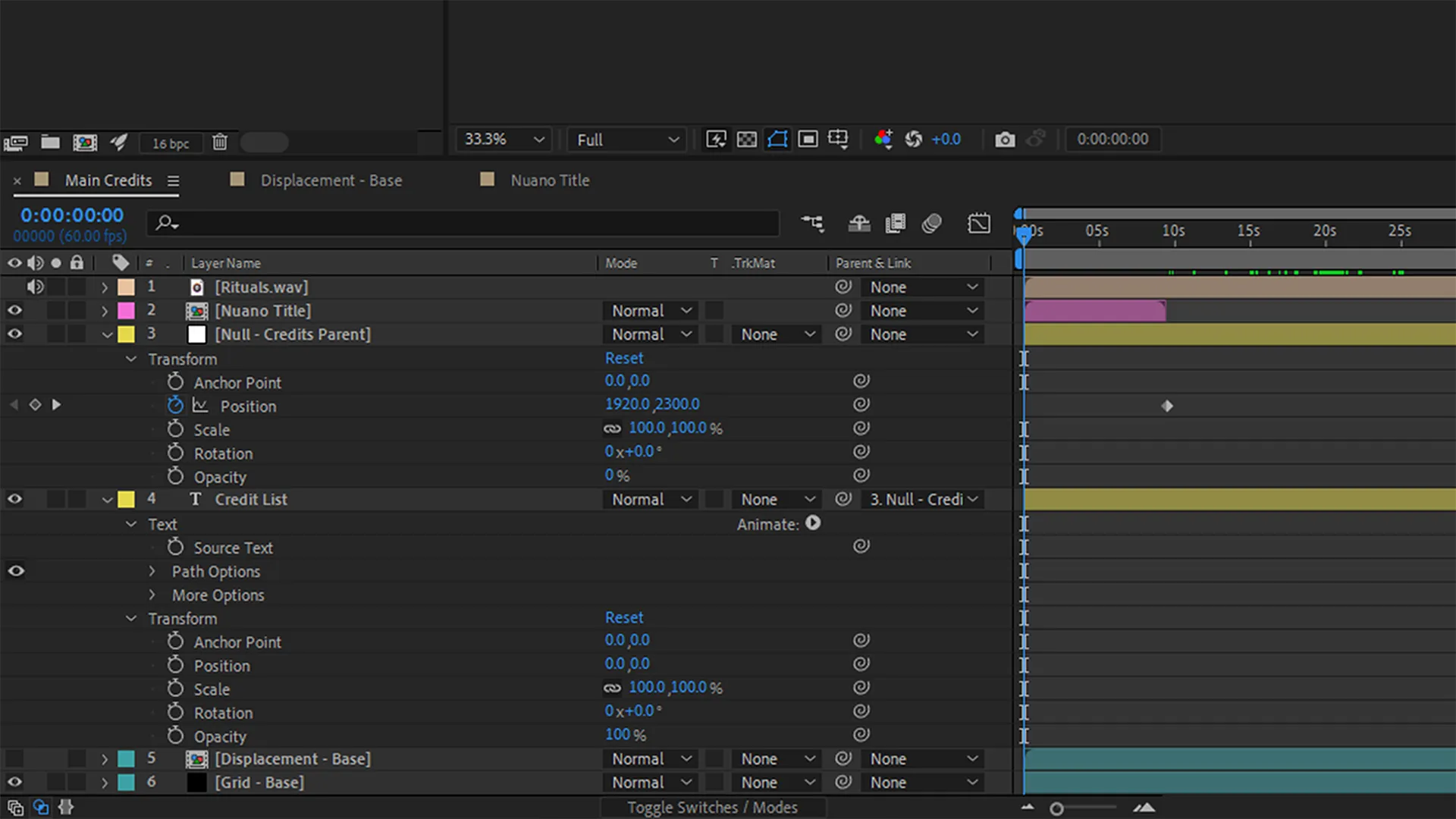Toggle Path Options visibility eye
1456x819 pixels.
click(x=16, y=571)
